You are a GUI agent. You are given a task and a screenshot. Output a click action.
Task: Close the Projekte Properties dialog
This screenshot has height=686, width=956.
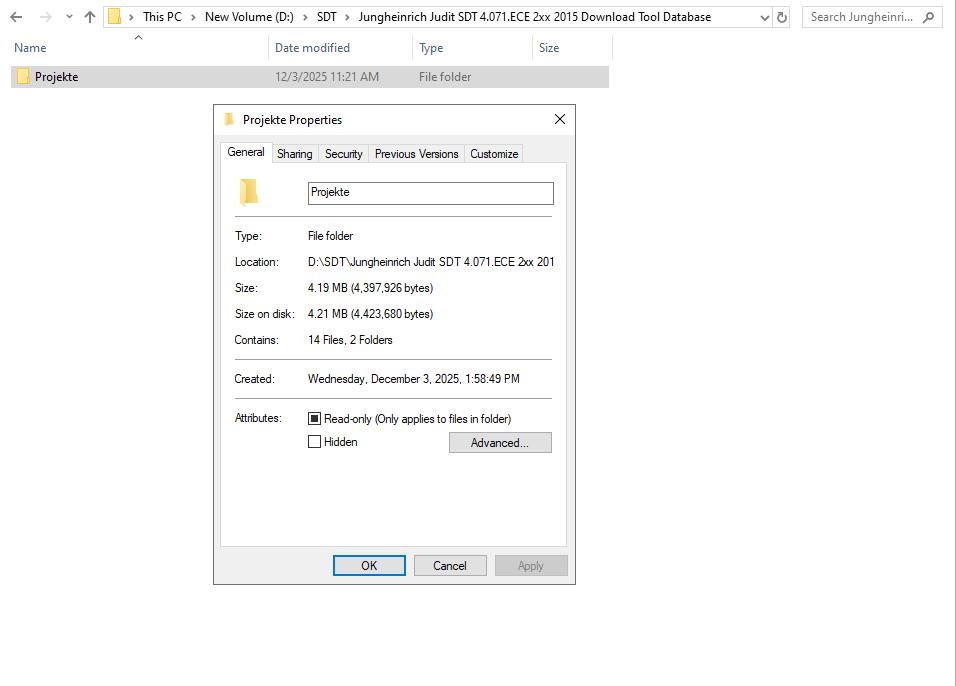tap(560, 119)
